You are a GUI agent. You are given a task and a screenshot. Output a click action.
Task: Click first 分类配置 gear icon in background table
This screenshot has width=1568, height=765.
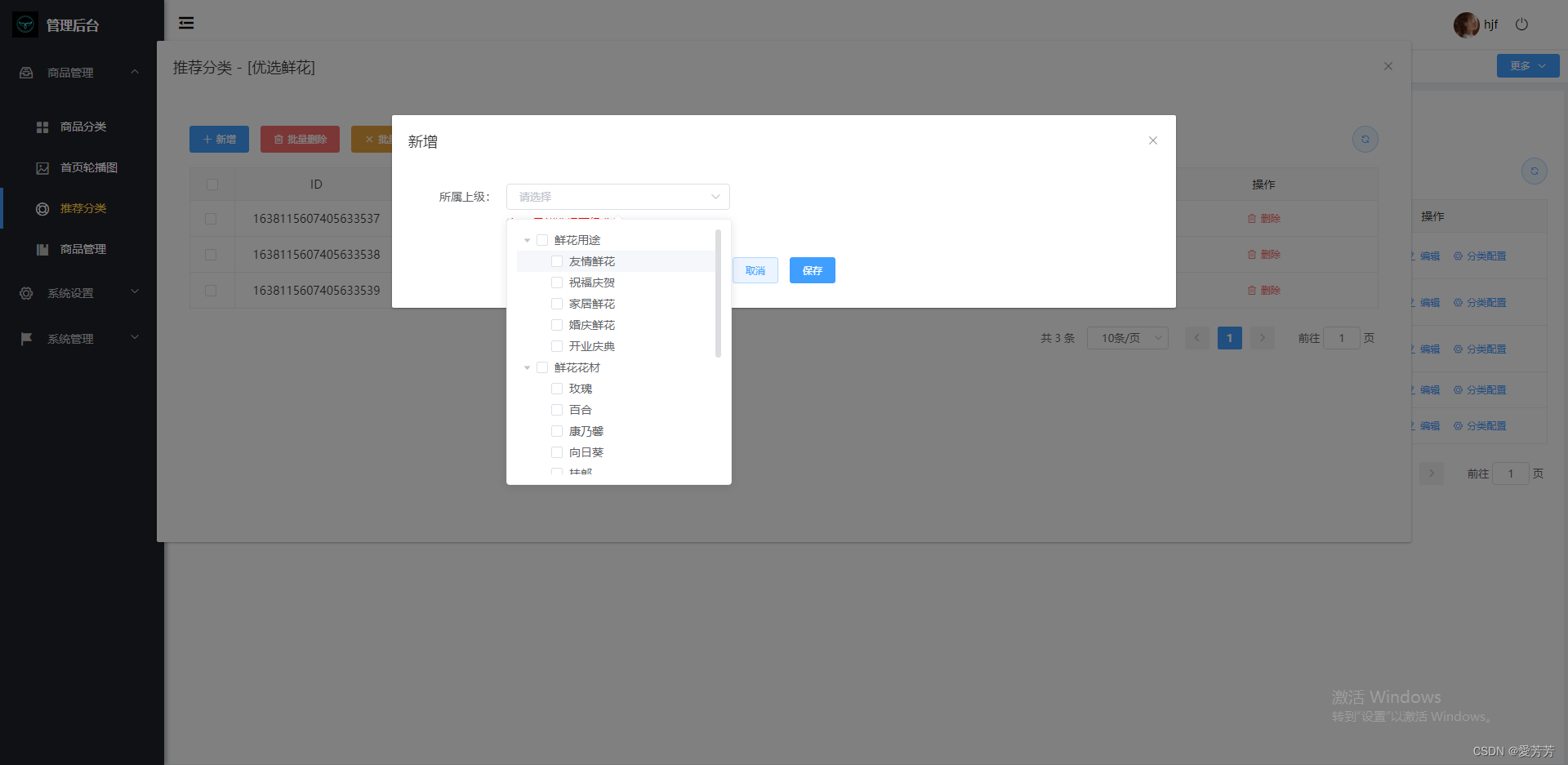[1458, 256]
